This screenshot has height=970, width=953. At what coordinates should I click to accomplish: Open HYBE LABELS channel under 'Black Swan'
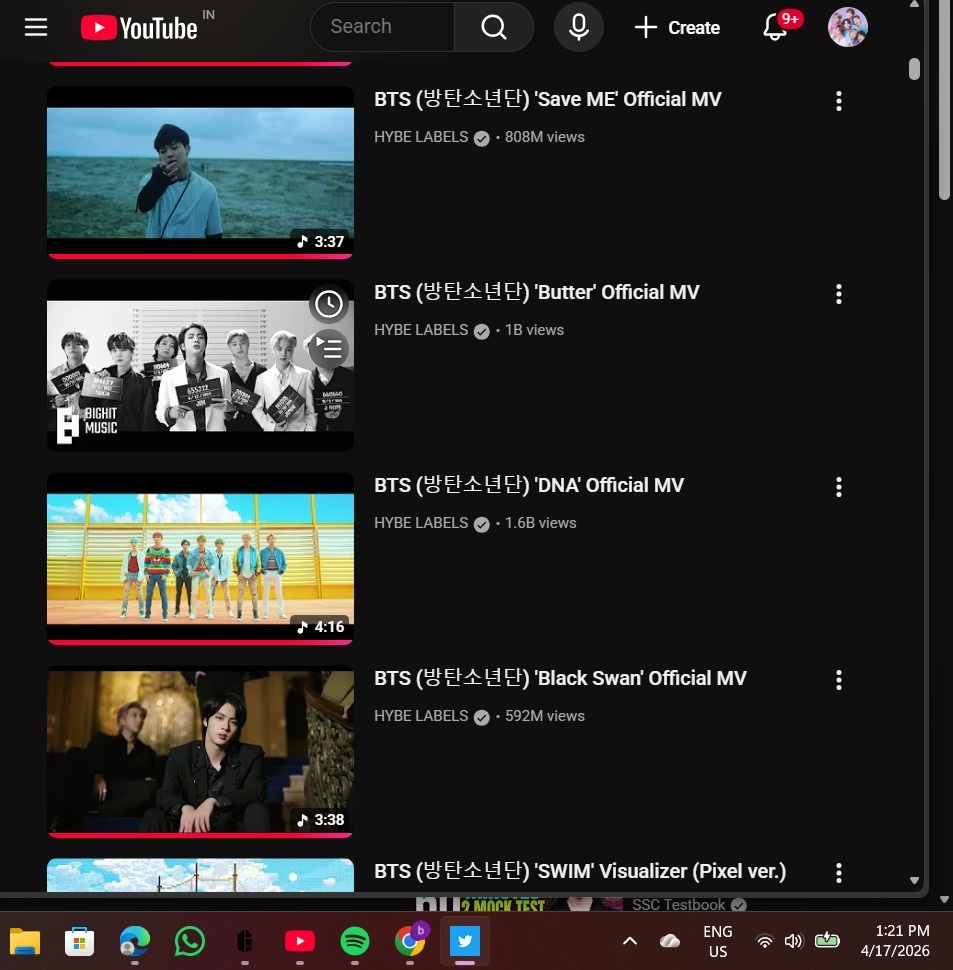click(421, 716)
